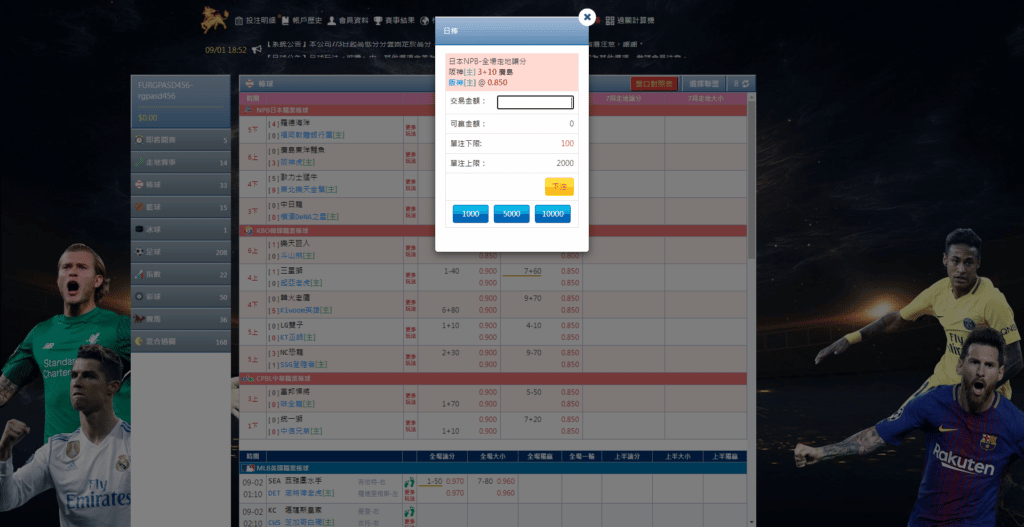Close the bet slip dialog

click(x=587, y=18)
